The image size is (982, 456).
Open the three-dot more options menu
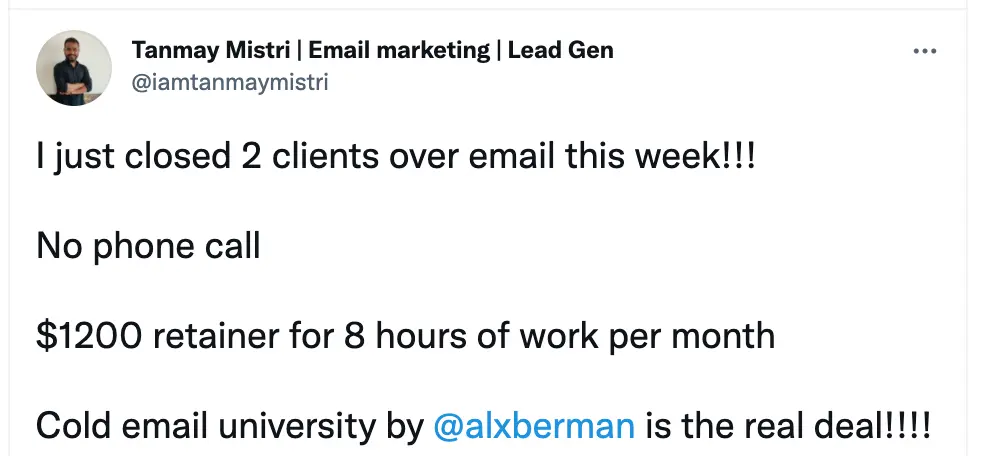click(925, 51)
